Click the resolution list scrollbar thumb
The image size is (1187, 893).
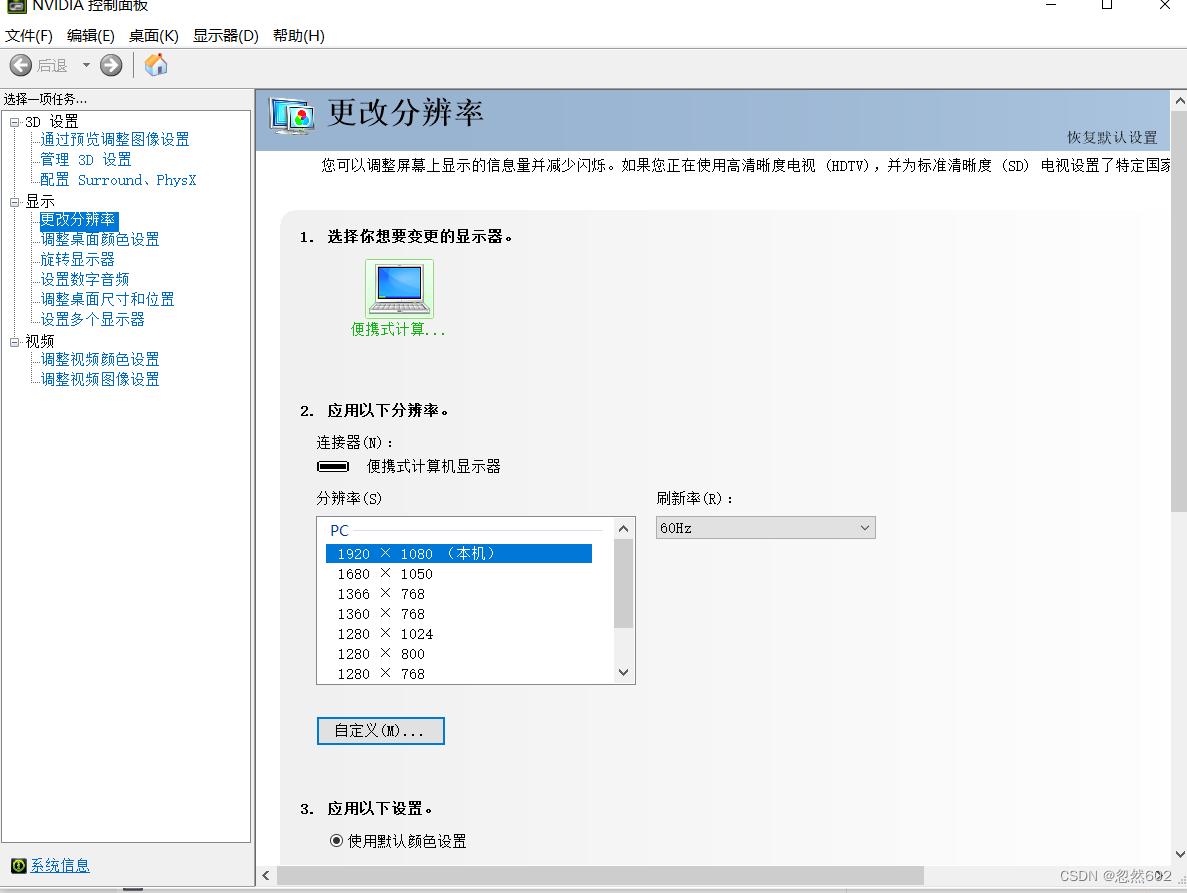[x=623, y=583]
